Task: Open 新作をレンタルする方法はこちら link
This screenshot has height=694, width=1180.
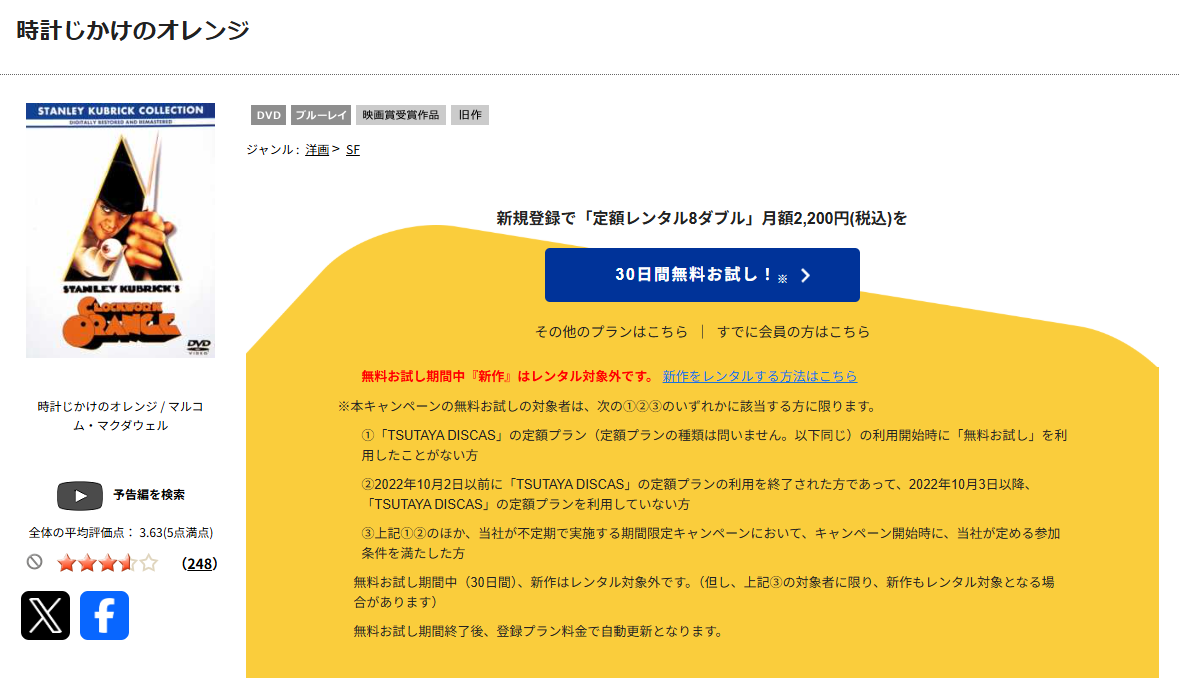Action: 759,376
